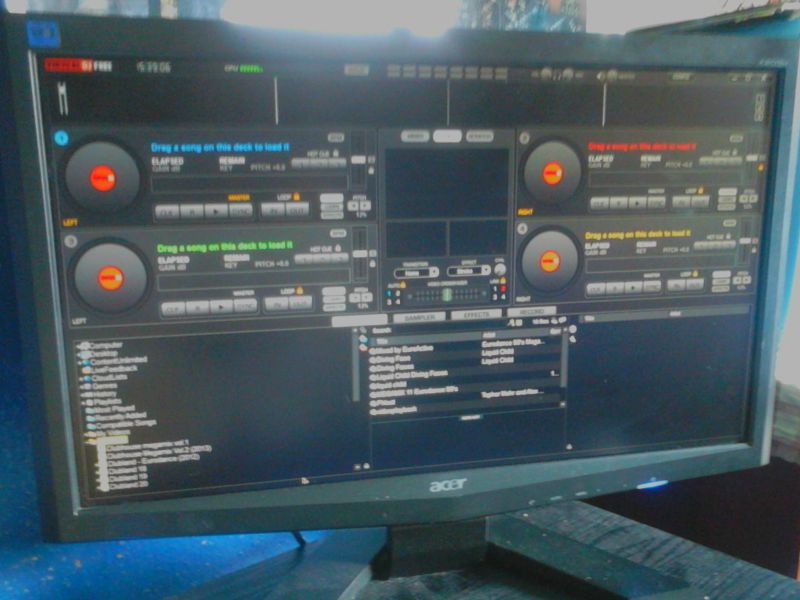The width and height of the screenshot is (800, 600).
Task: Click the pause button on blue deck 1
Action: point(192,211)
